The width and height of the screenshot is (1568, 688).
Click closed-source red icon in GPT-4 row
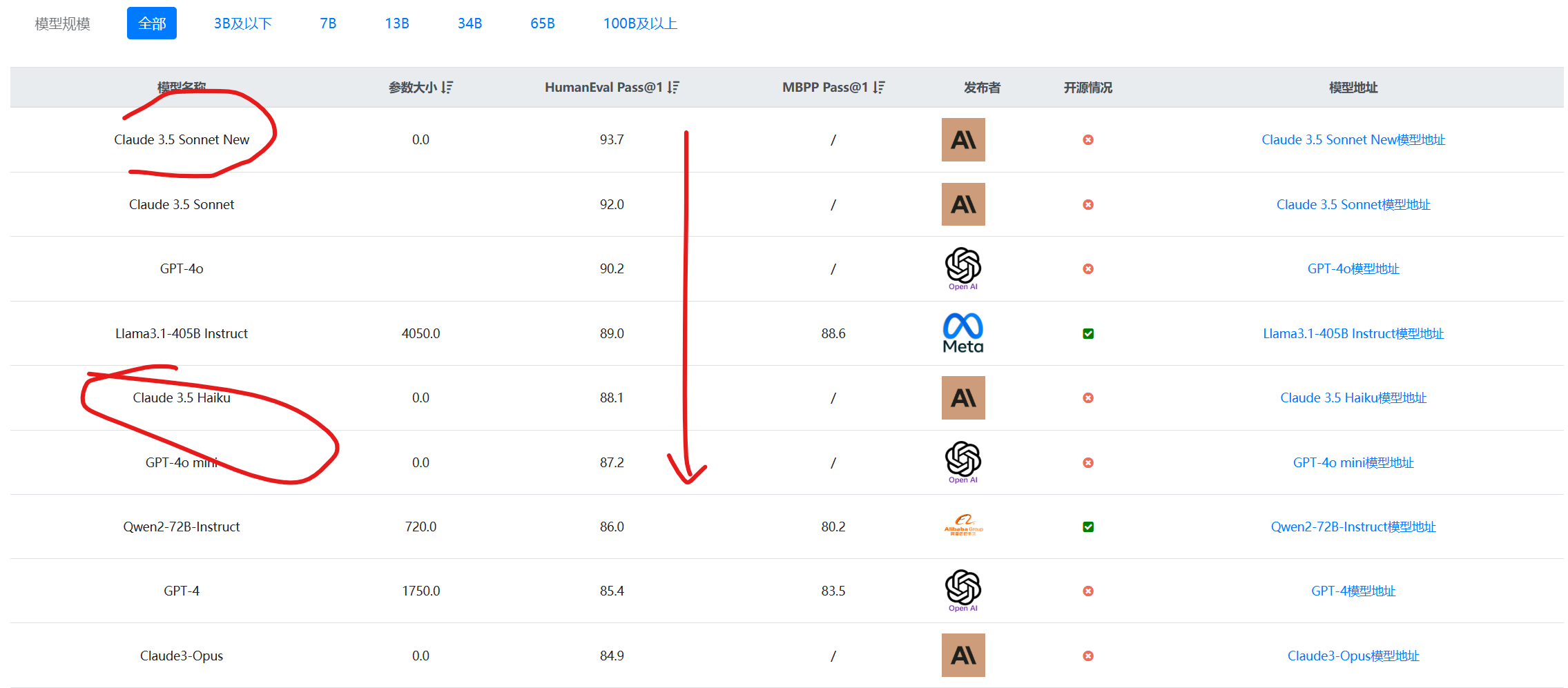[1088, 591]
